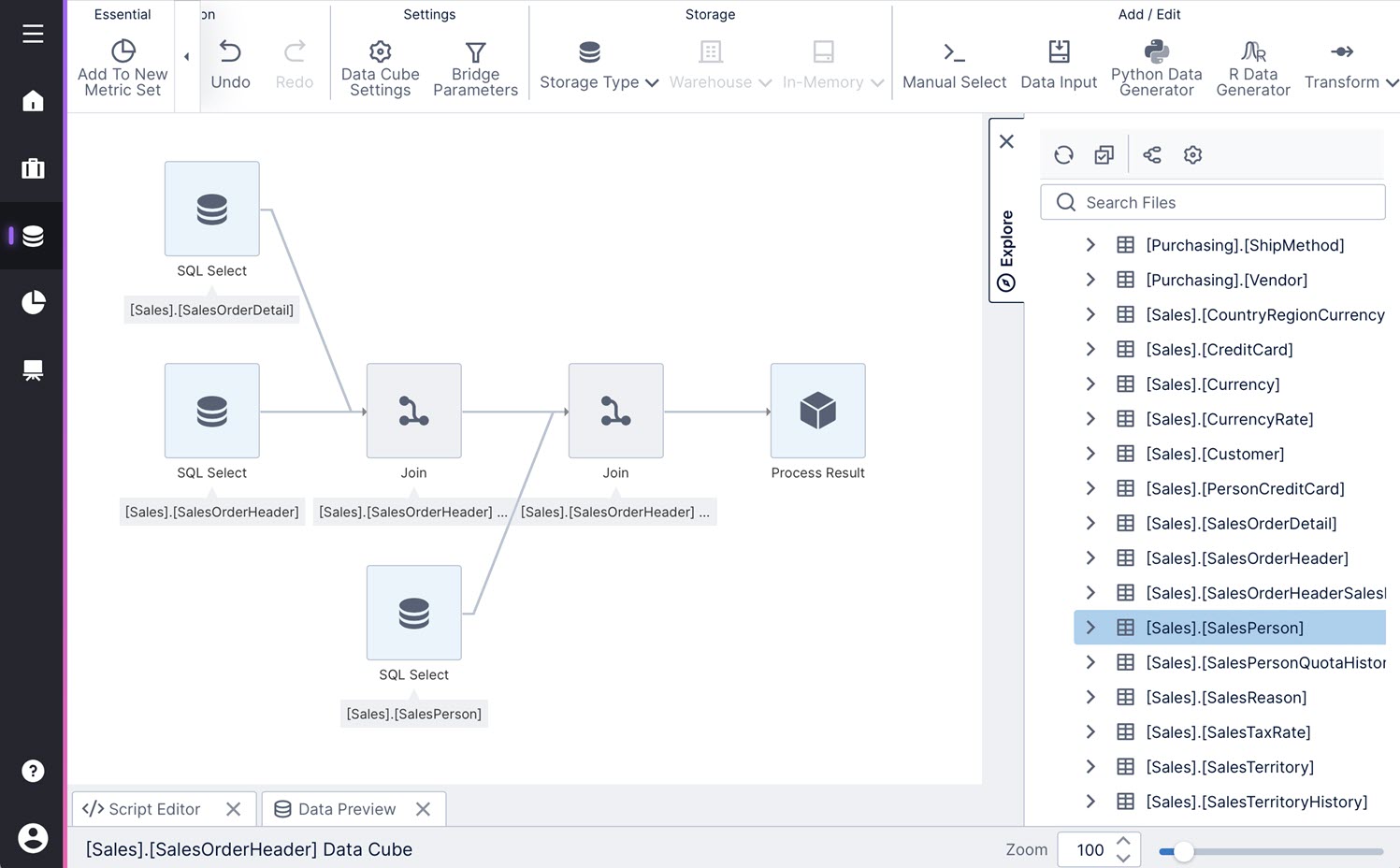Open the Explore panel settings gear
Viewport: 1400px width, 868px height.
pos(1192,155)
